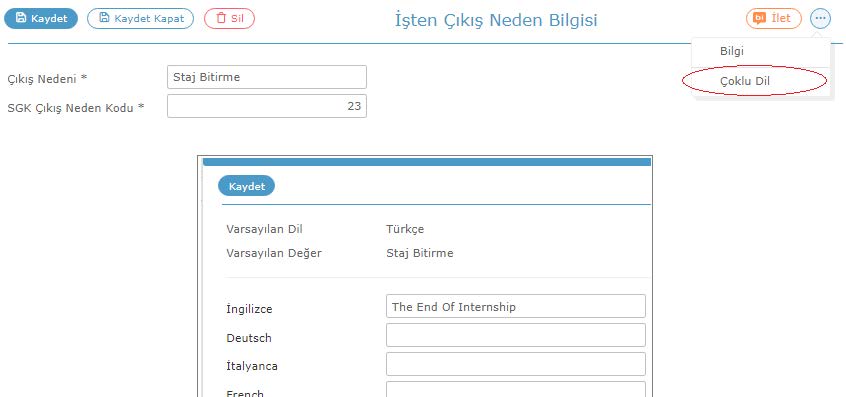The height and width of the screenshot is (397, 846).
Task: Click the İngilizce translation input
Action: click(x=516, y=306)
